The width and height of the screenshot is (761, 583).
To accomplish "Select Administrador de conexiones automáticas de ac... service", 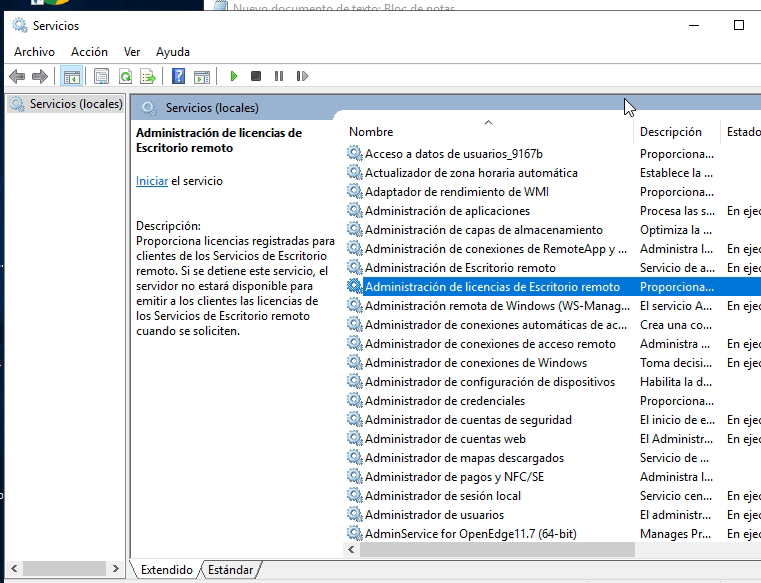I will coord(496,325).
